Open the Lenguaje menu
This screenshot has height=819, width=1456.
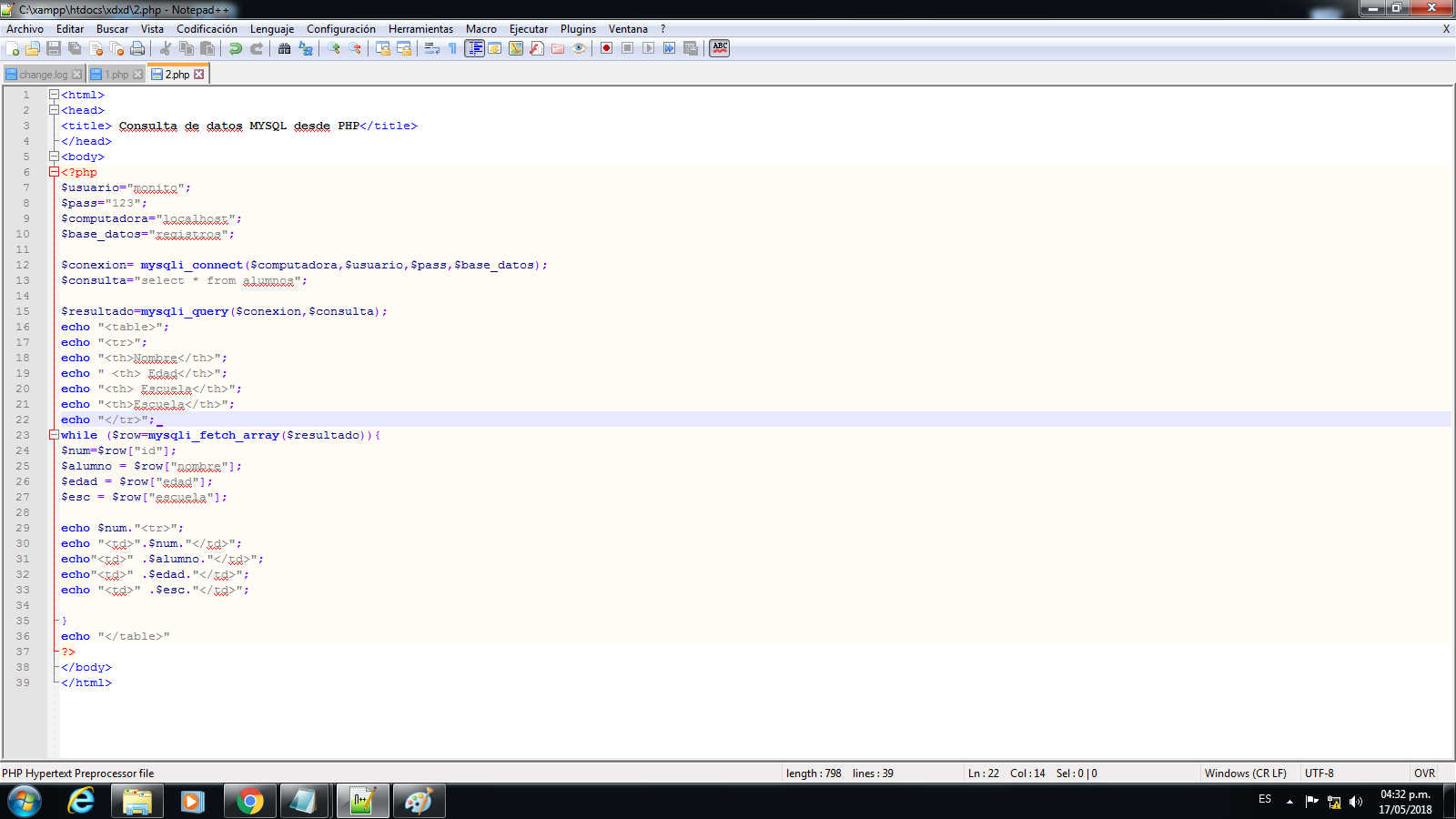click(272, 28)
